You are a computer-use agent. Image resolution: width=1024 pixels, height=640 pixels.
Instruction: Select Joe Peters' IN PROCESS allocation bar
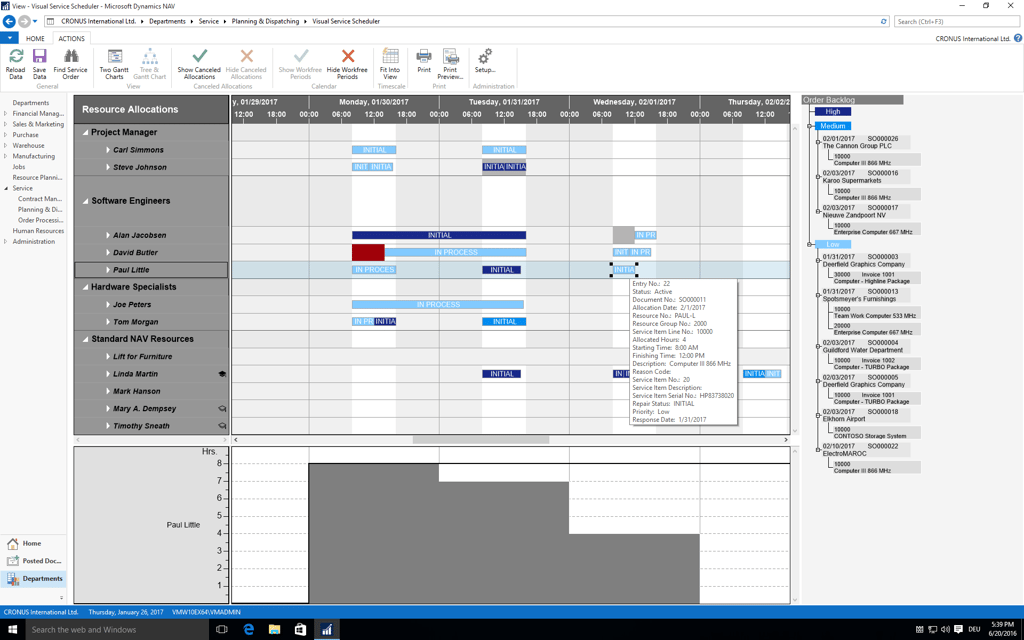438,304
